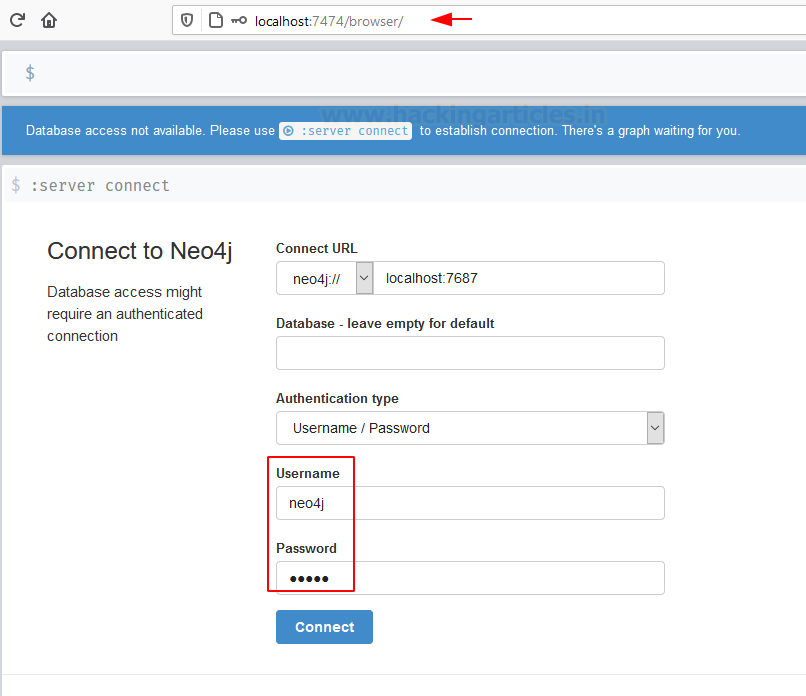Image resolution: width=806 pixels, height=696 pixels.
Task: Open saved logins key icon
Action: [x=239, y=21]
